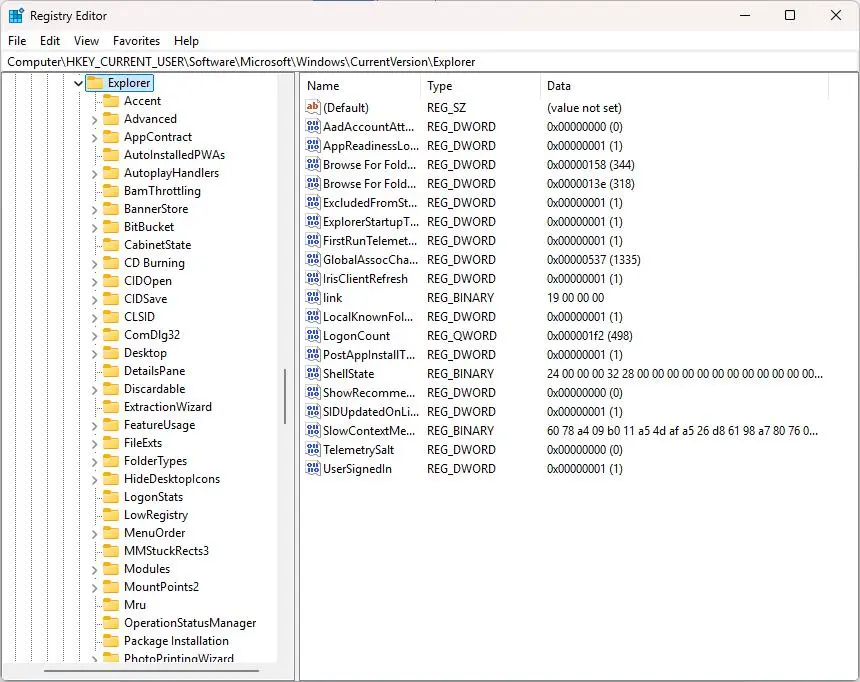Select the CLSID key label
Viewport: 860px width, 682px height.
click(139, 317)
